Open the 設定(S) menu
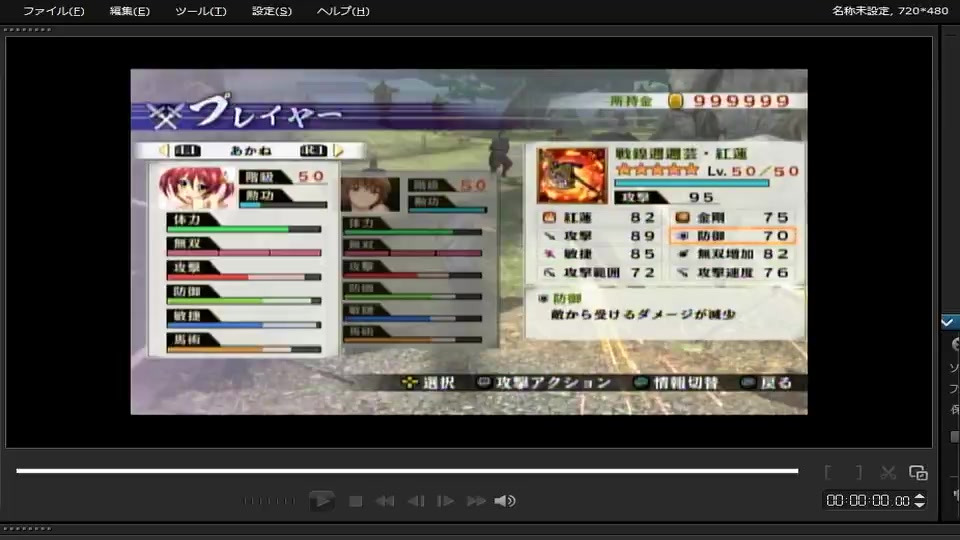Screen dimensions: 960x540 pyautogui.click(x=271, y=11)
